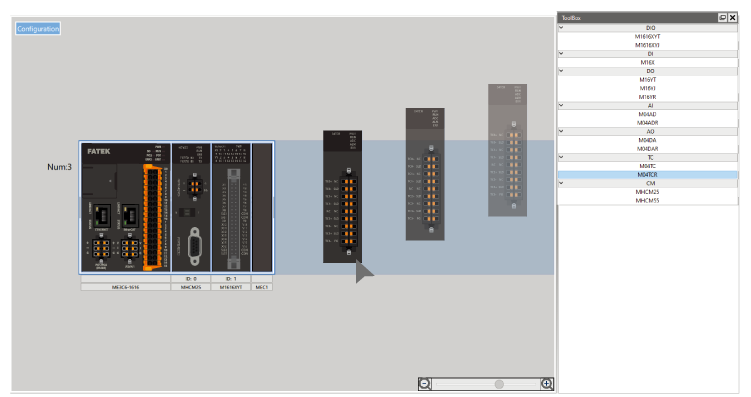Open the Configuration tab
The width and height of the screenshot is (751, 397).
point(38,29)
